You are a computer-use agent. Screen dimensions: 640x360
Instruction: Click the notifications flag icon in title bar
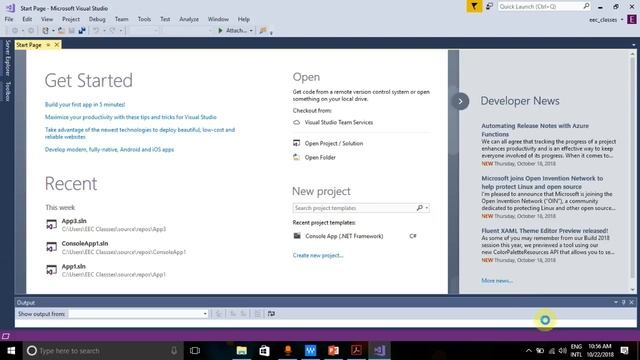click(x=474, y=7)
